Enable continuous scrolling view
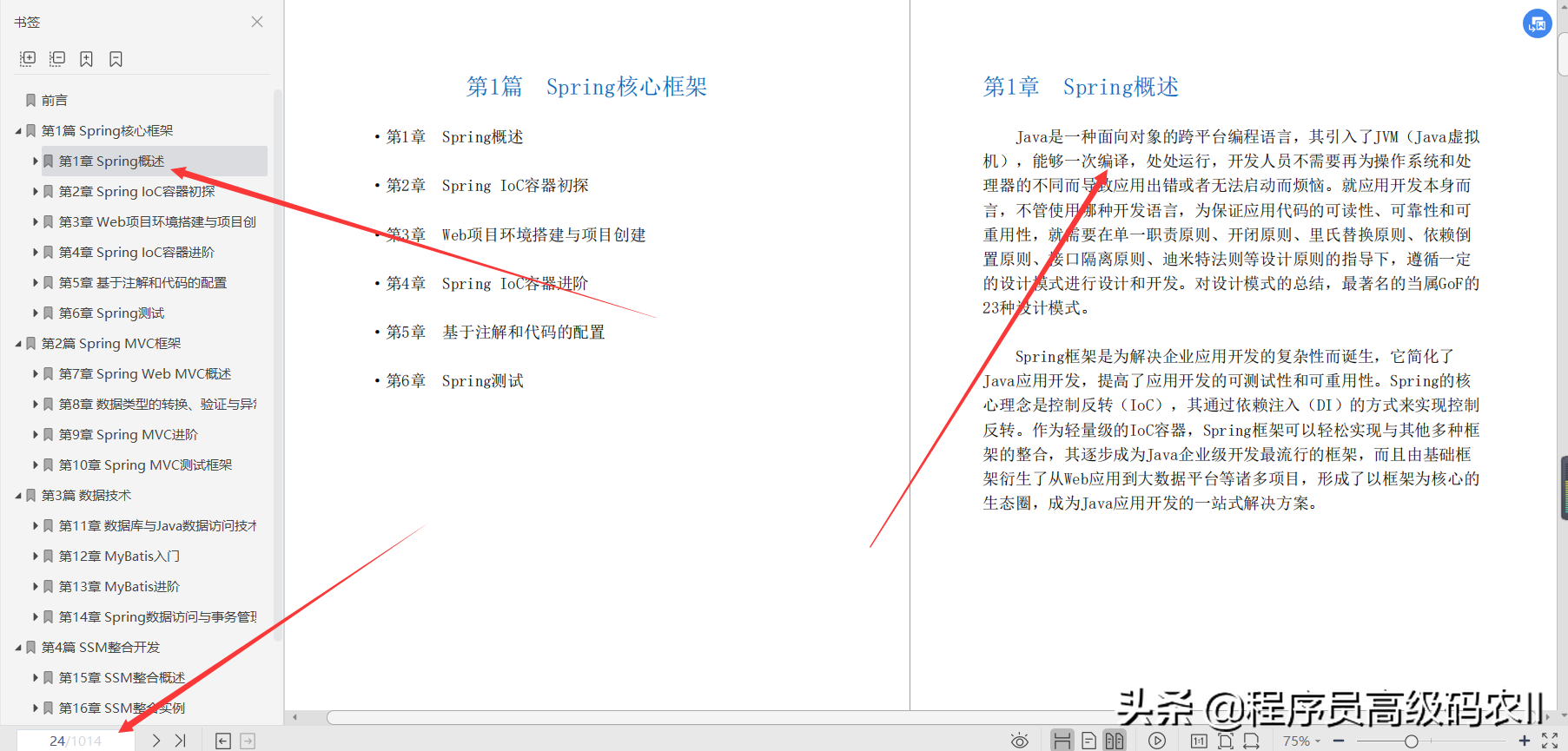The height and width of the screenshot is (751, 1568). coord(1062,741)
